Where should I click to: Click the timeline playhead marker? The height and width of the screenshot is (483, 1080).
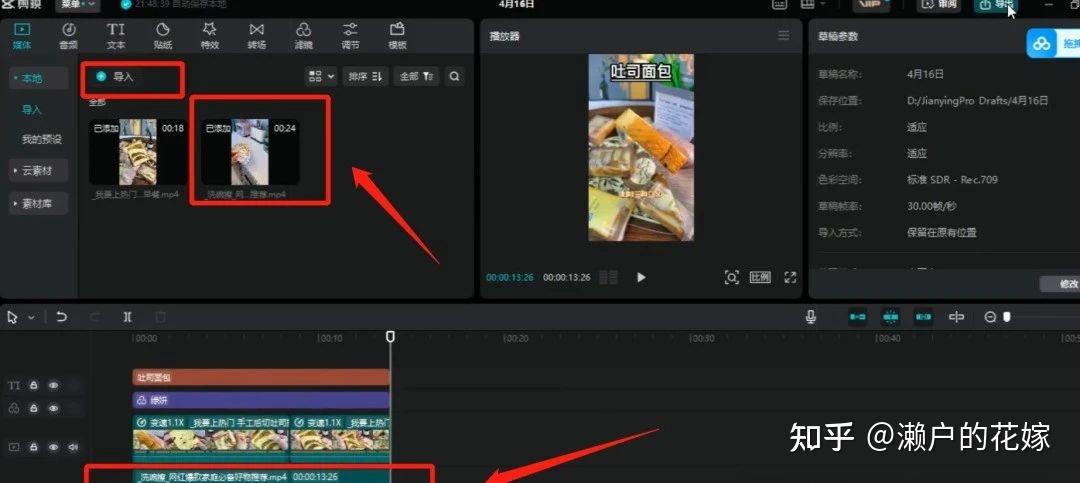click(x=390, y=336)
